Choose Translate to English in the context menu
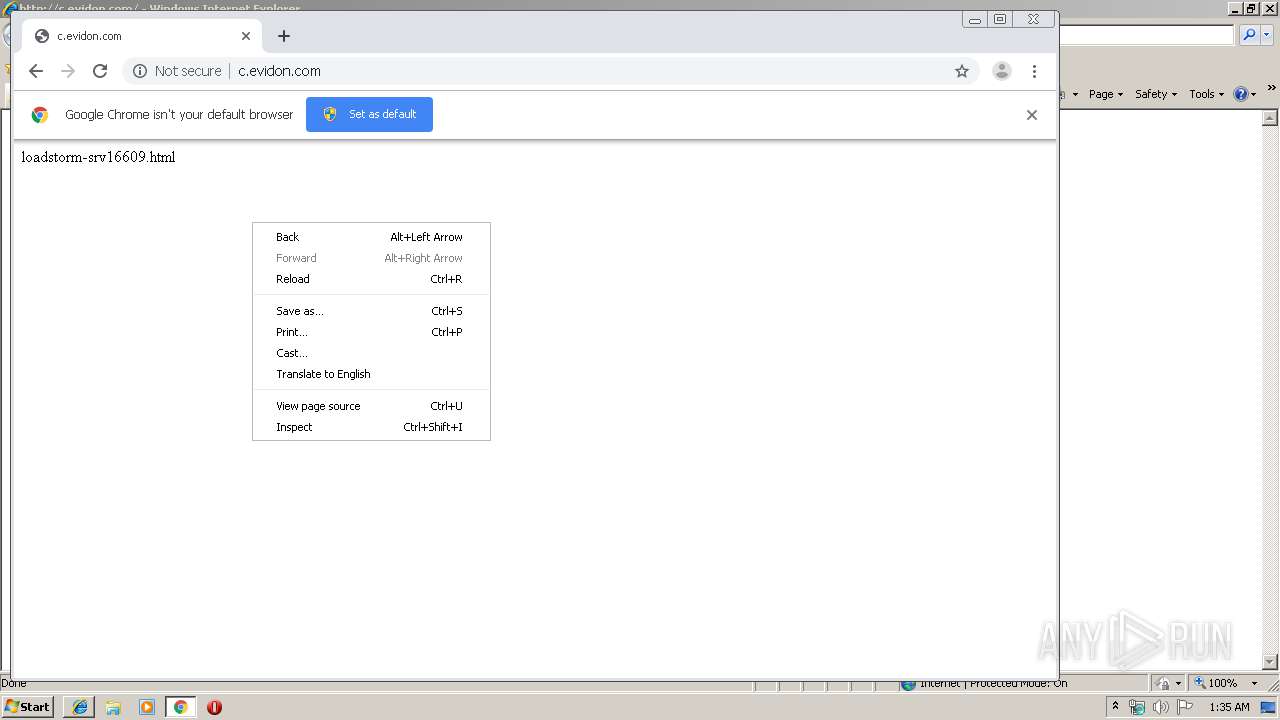The height and width of the screenshot is (720, 1280). tap(371, 374)
